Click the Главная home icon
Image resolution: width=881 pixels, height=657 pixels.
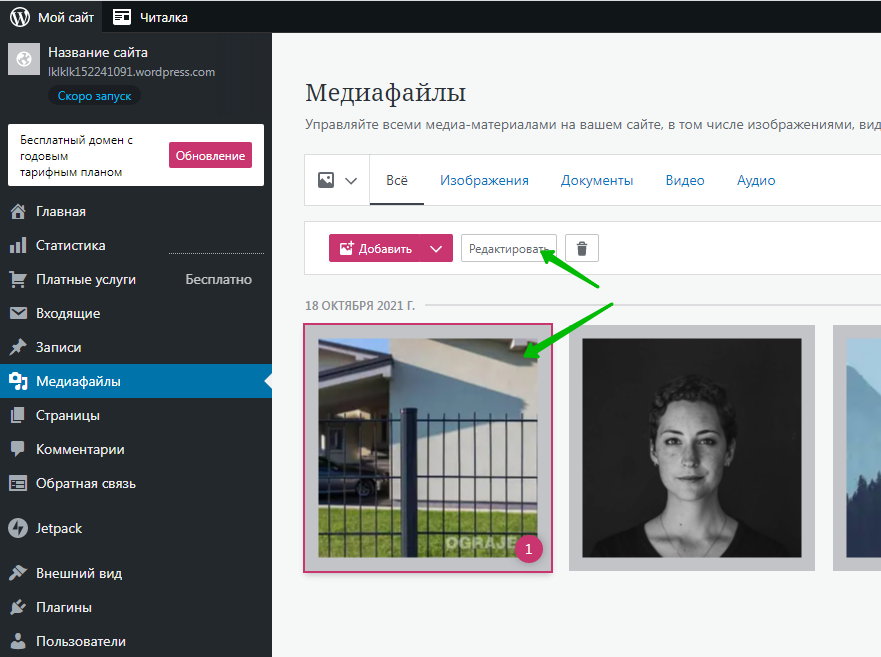[18, 211]
